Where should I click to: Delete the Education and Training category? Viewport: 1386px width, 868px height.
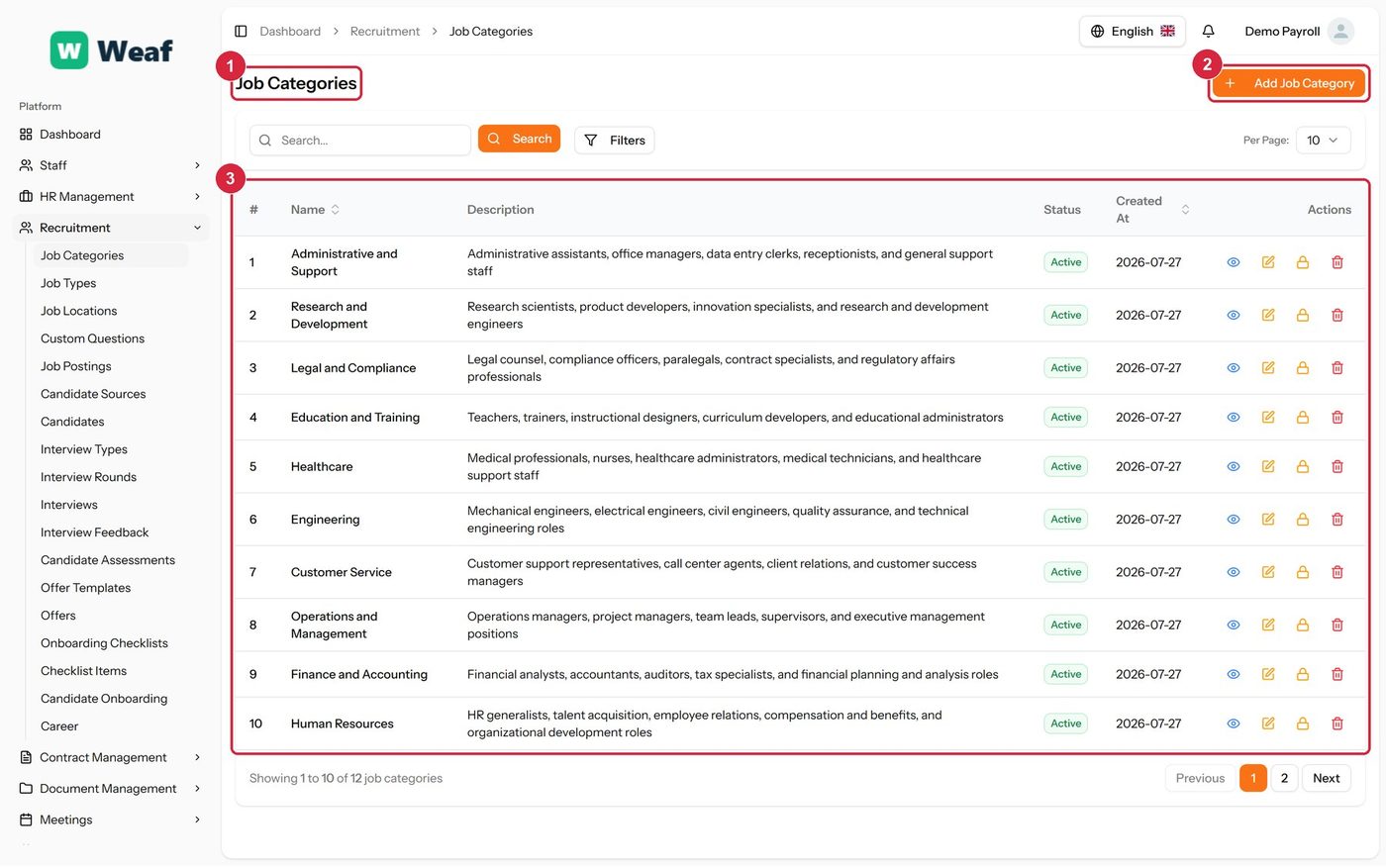(x=1337, y=418)
